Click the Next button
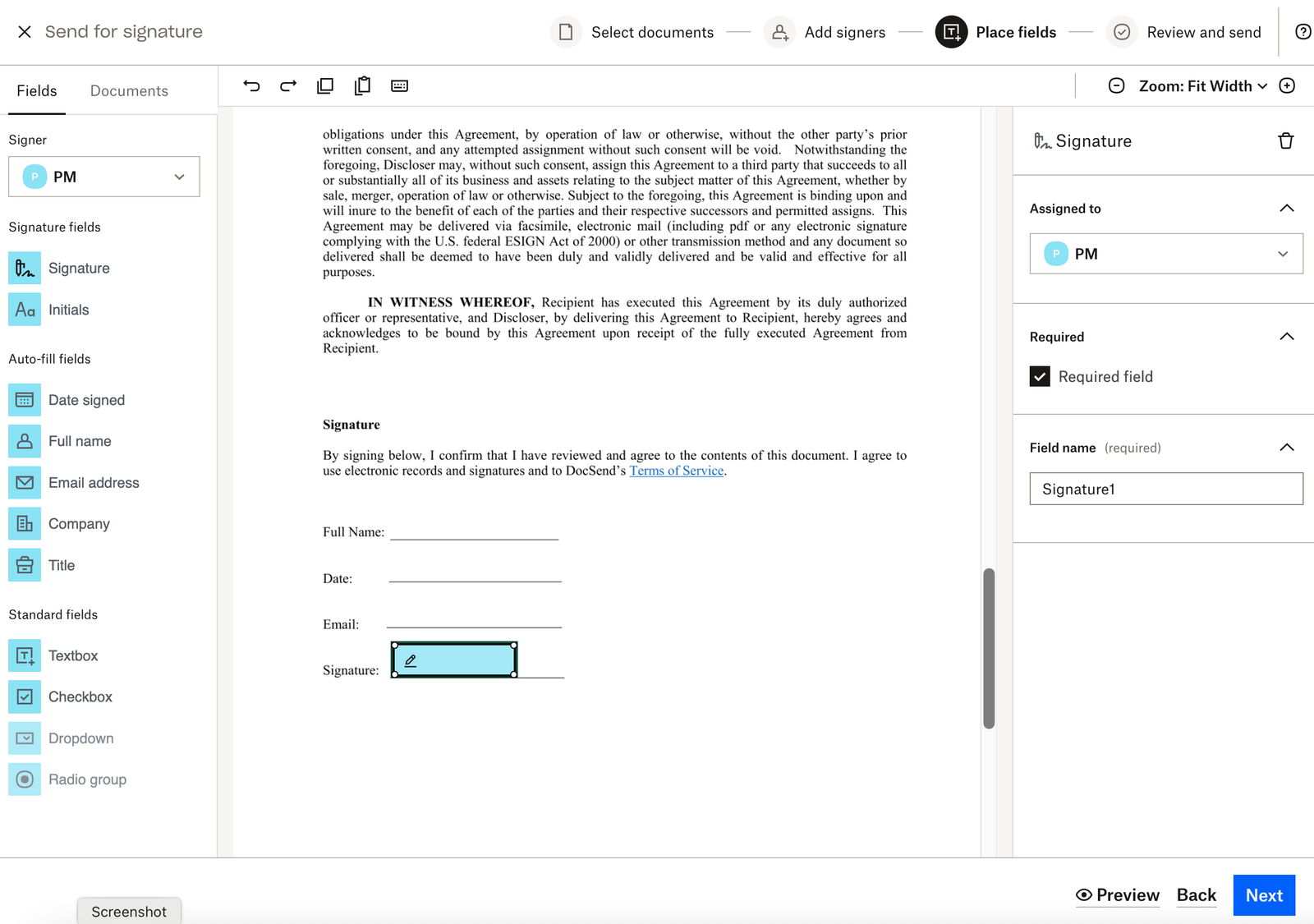Viewport: 1314px width, 924px height. (x=1264, y=895)
